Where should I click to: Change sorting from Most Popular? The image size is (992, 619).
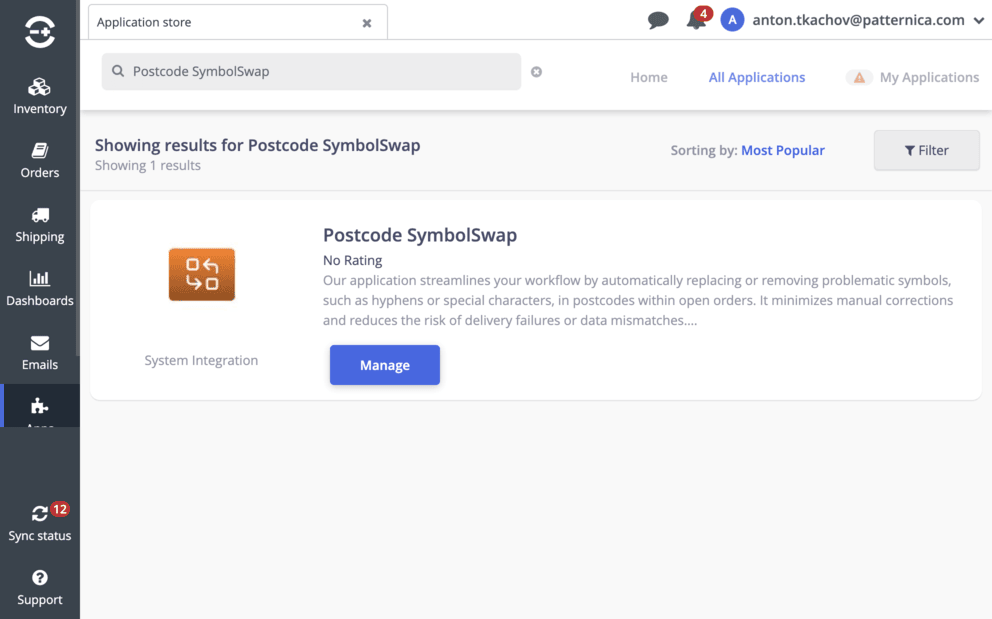pos(782,150)
